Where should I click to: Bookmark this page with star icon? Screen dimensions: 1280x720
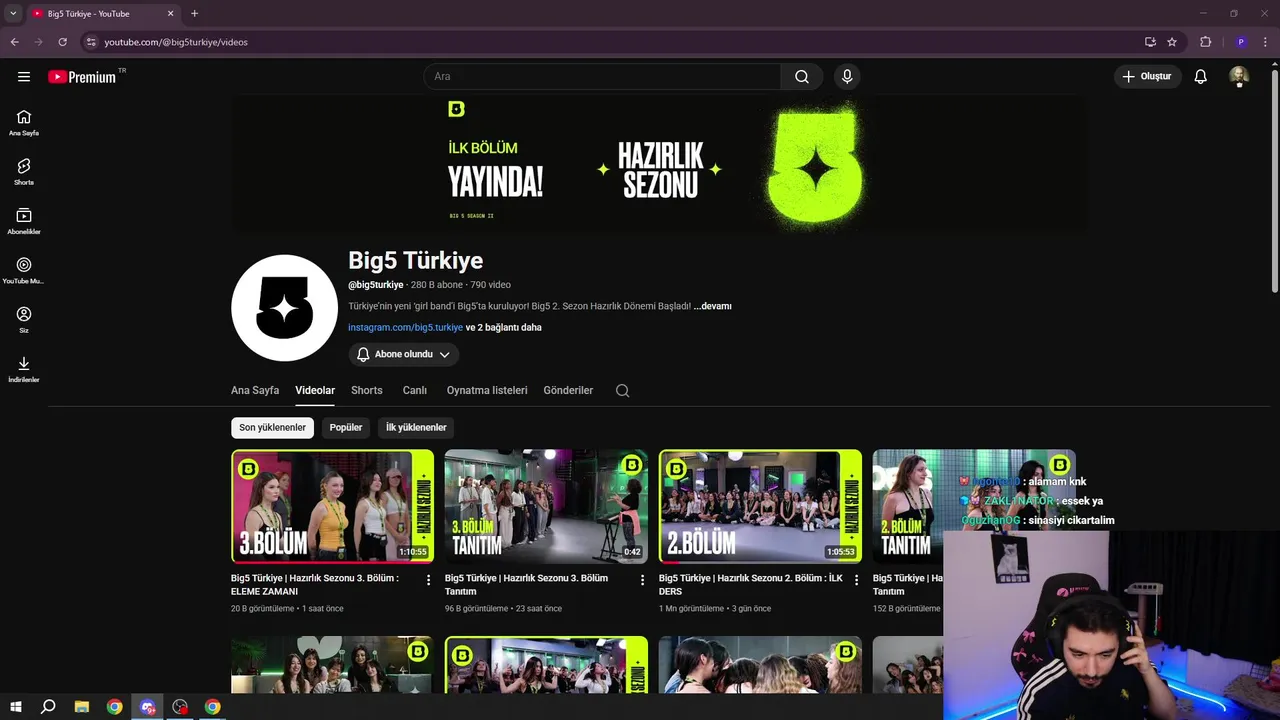click(x=1172, y=42)
